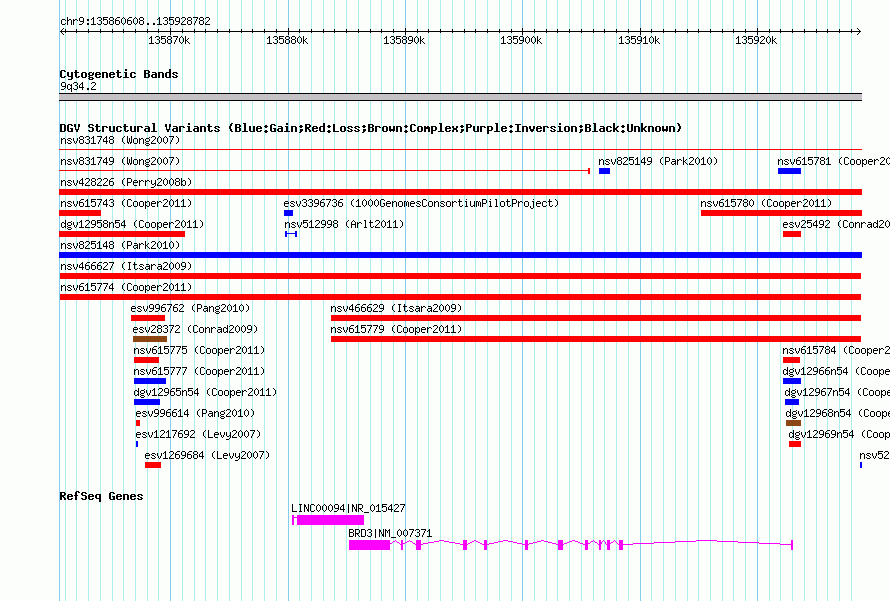Image resolution: width=890 pixels, height=601 pixels.
Task: Open nsv825148 (Park2010) label
Action: (x=120, y=245)
